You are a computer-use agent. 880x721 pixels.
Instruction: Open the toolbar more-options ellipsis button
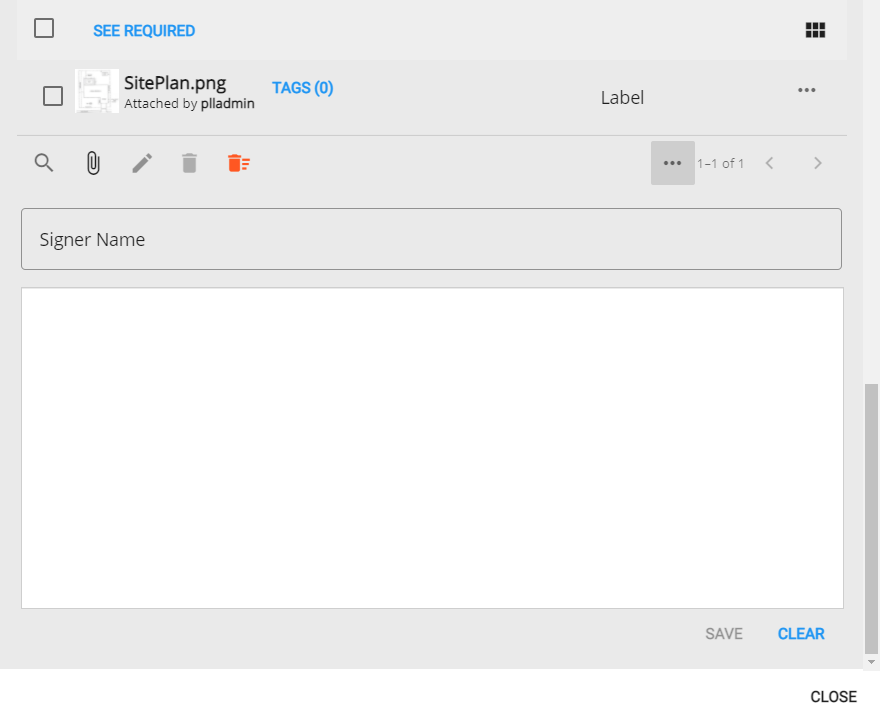pyautogui.click(x=672, y=163)
